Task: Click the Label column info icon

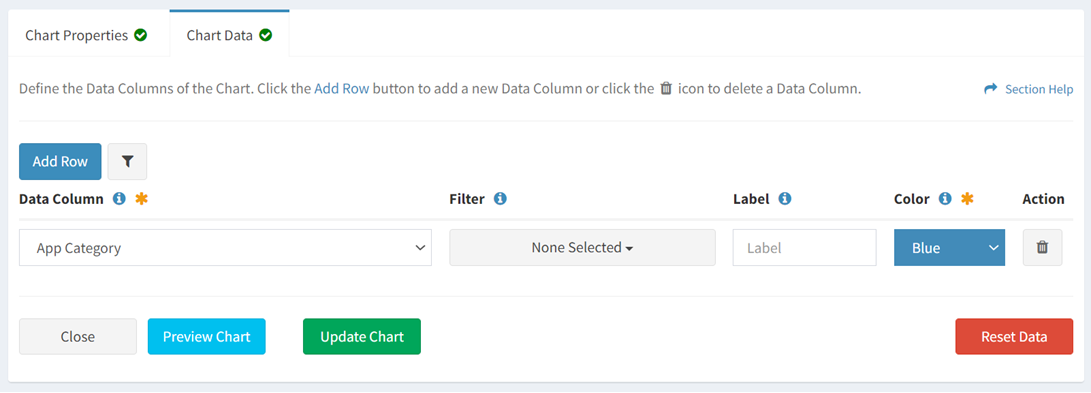Action: [785, 199]
